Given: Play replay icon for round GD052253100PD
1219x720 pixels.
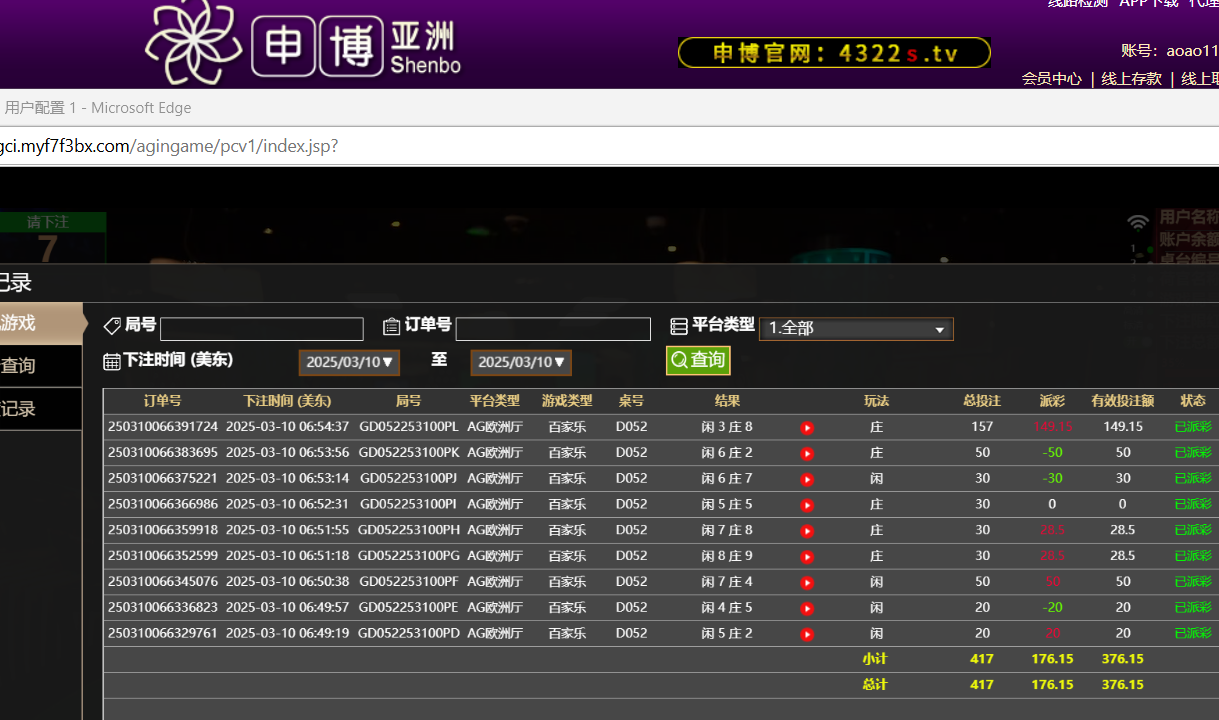Looking at the screenshot, I should 807,634.
